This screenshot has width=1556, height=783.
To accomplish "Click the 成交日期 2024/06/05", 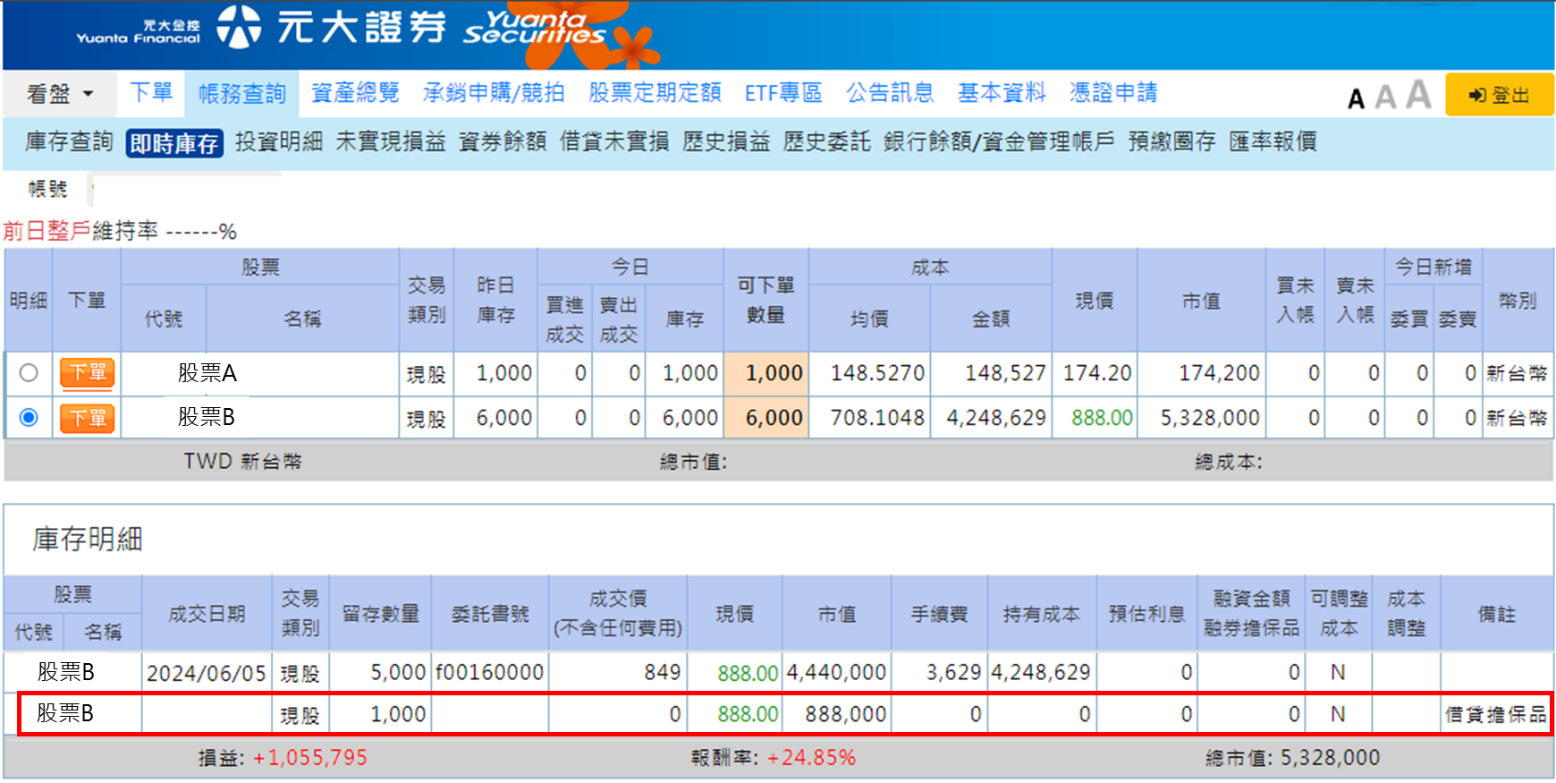I will point(206,674).
